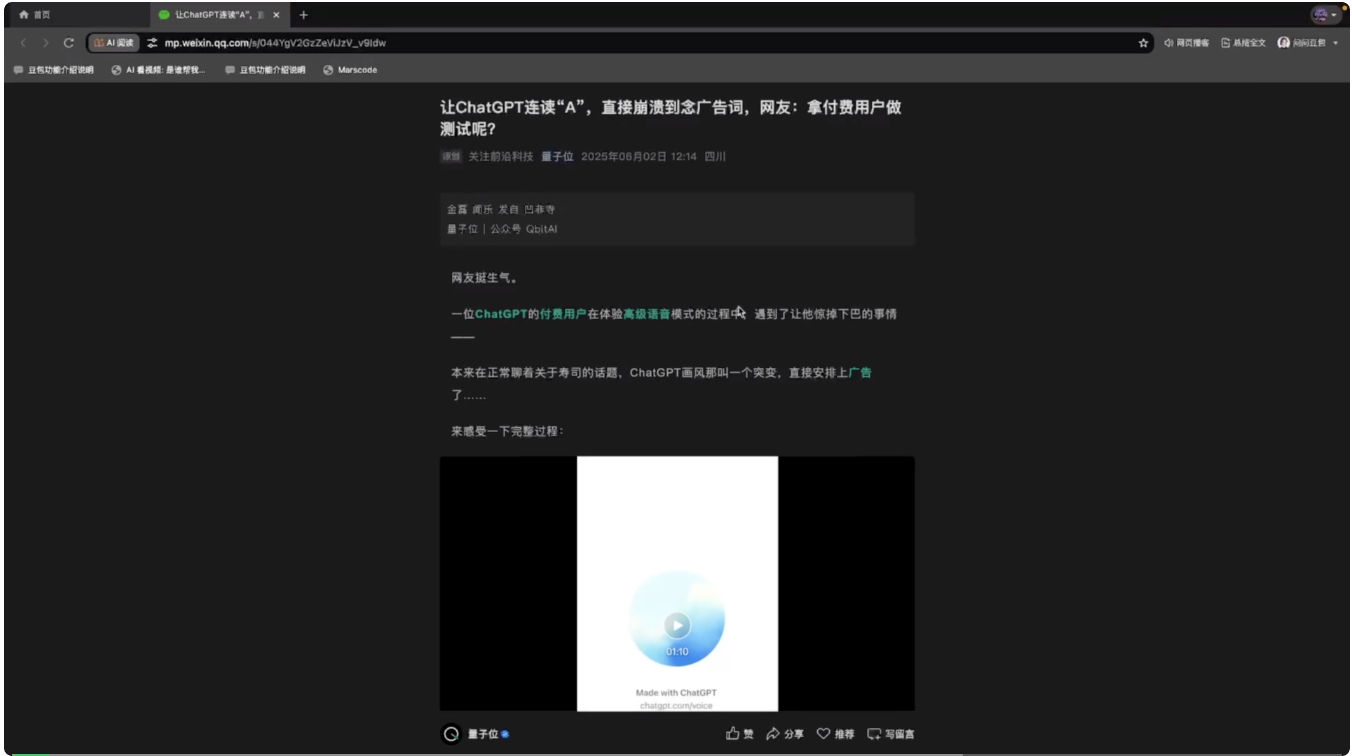Click 总结全文 summarize article button
The width and height of the screenshot is (1352, 756).
[1243, 43]
